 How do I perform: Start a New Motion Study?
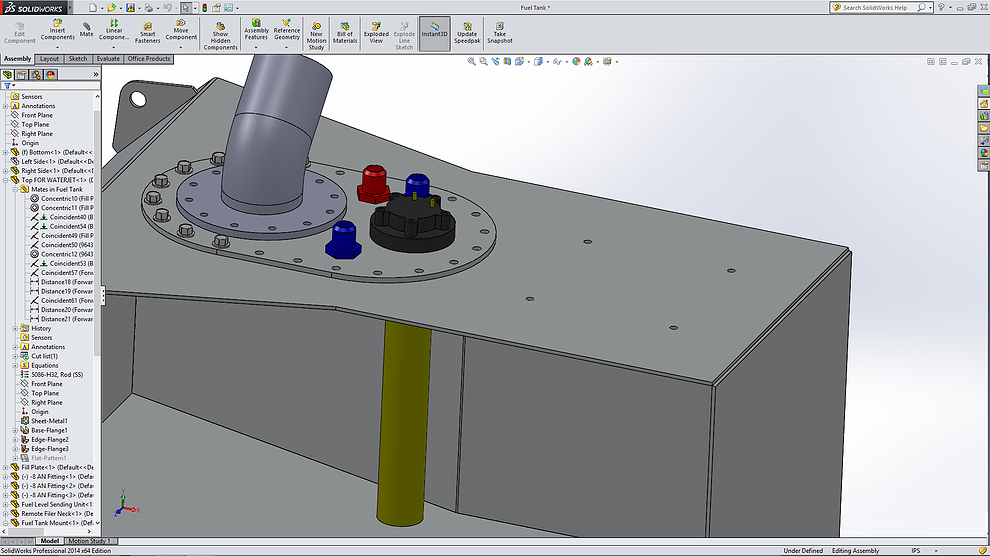[x=316, y=32]
